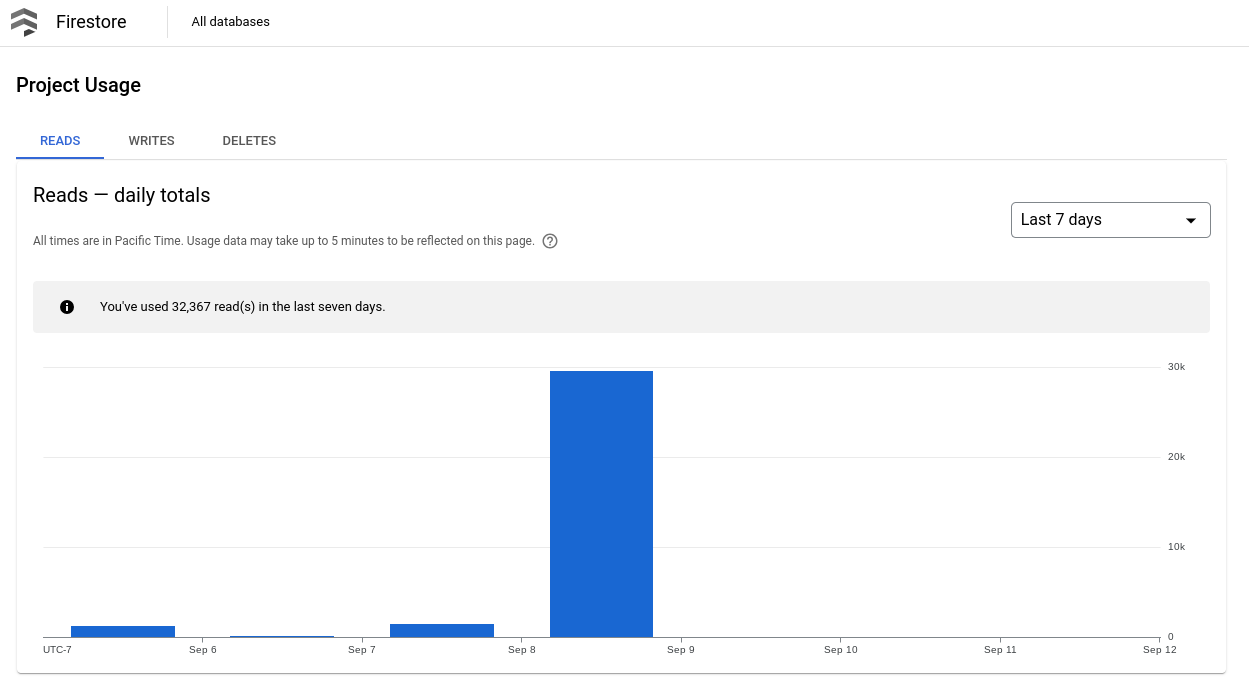Click the dropdown caret on Last 7 days

coord(1190,220)
